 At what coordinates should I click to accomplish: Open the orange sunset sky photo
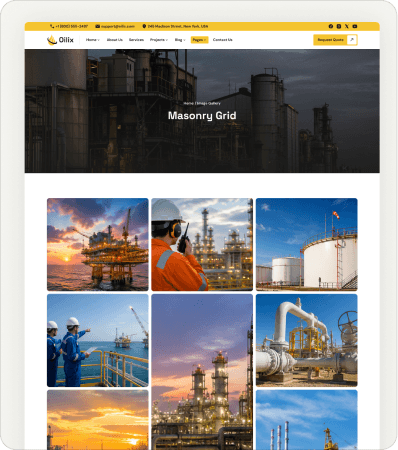[98, 420]
